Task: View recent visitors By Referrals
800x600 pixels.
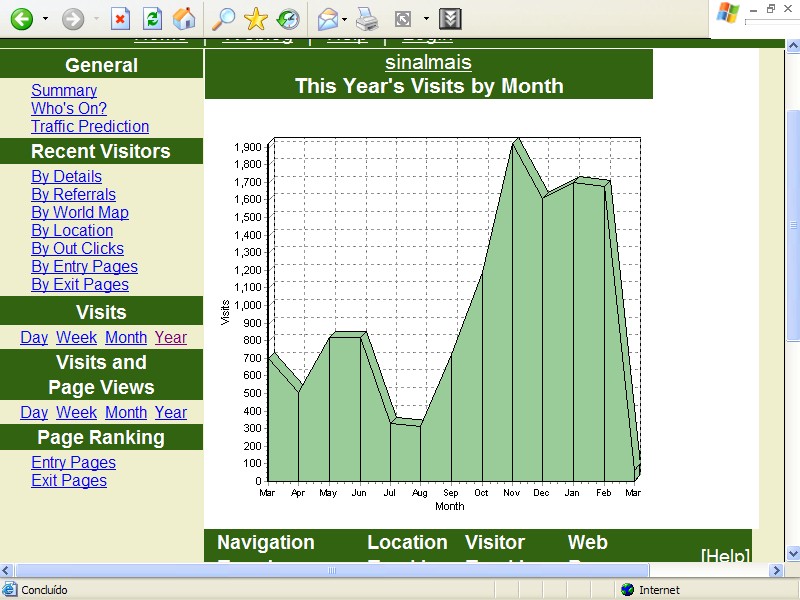Action: 73,194
